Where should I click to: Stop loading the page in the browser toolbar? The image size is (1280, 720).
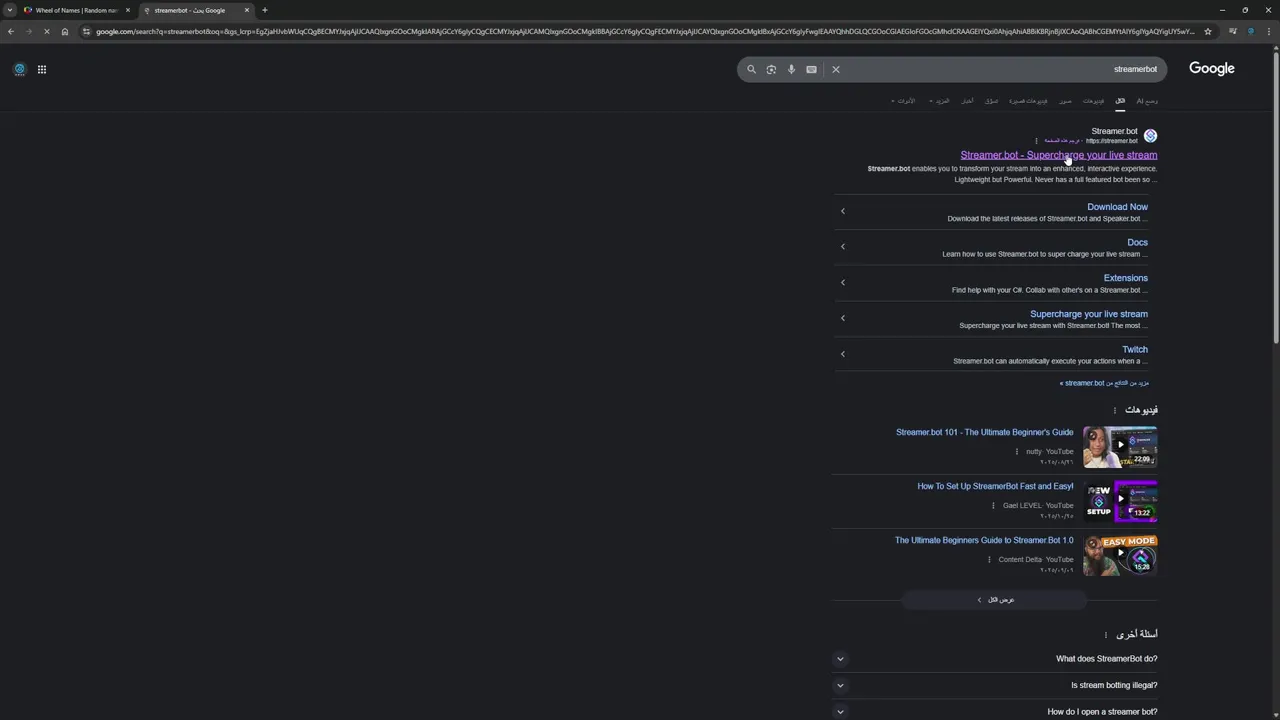click(x=46, y=31)
